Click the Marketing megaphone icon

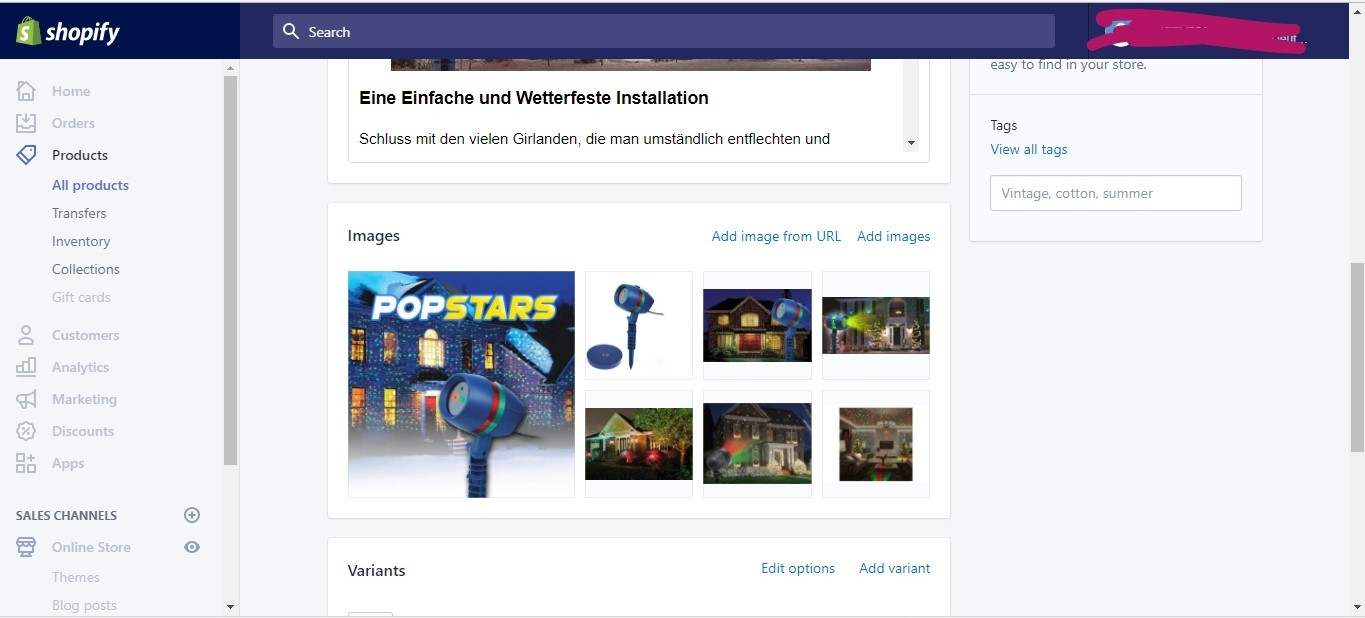click(26, 399)
